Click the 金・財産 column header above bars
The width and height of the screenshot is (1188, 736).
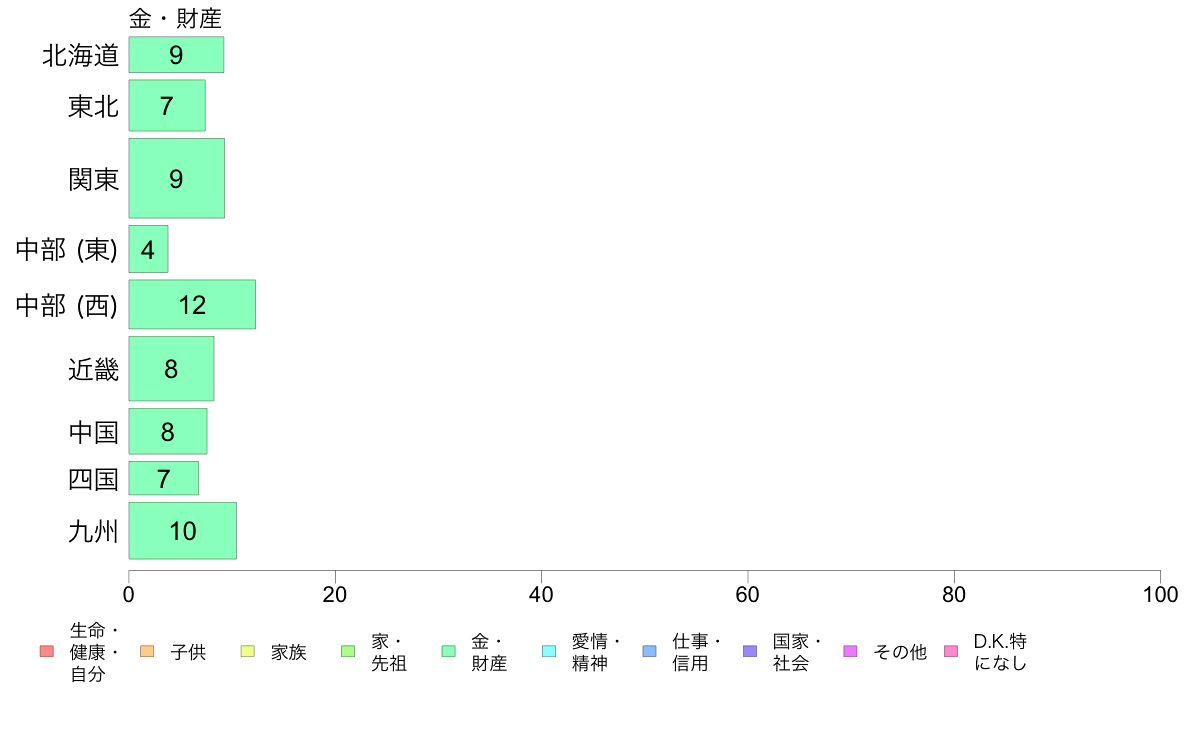175,18
